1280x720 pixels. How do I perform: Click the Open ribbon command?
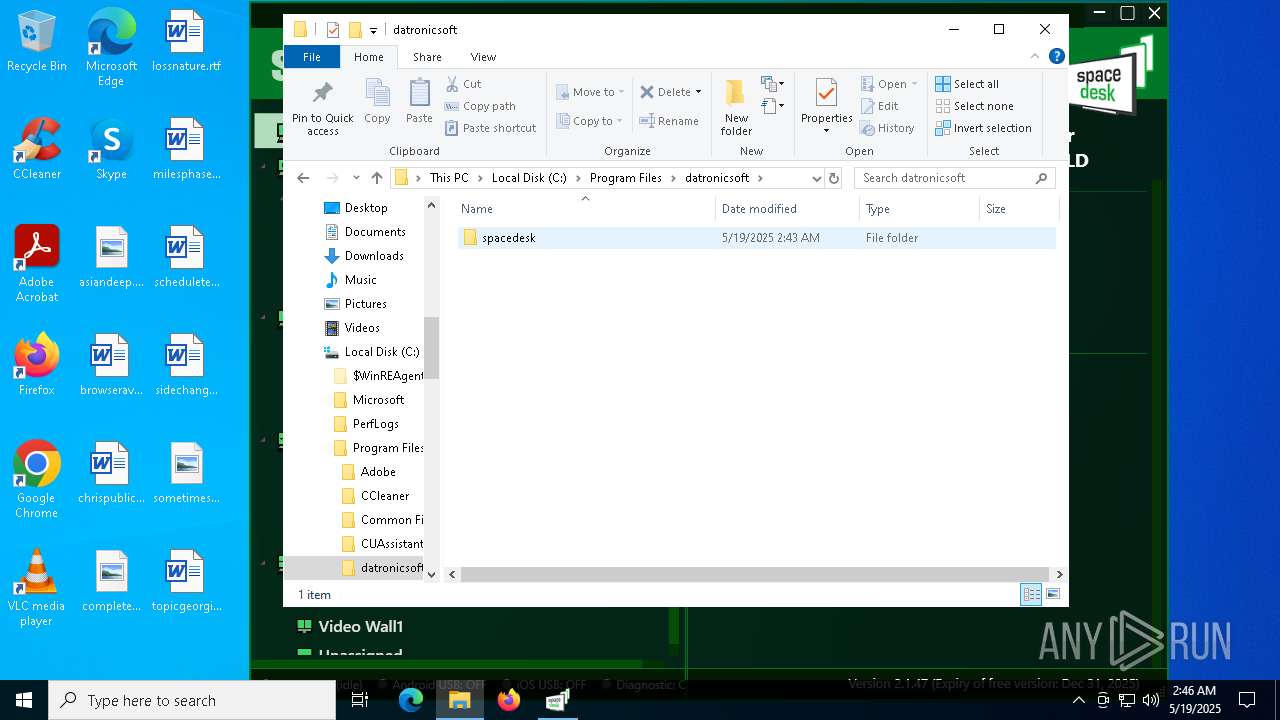tap(888, 84)
